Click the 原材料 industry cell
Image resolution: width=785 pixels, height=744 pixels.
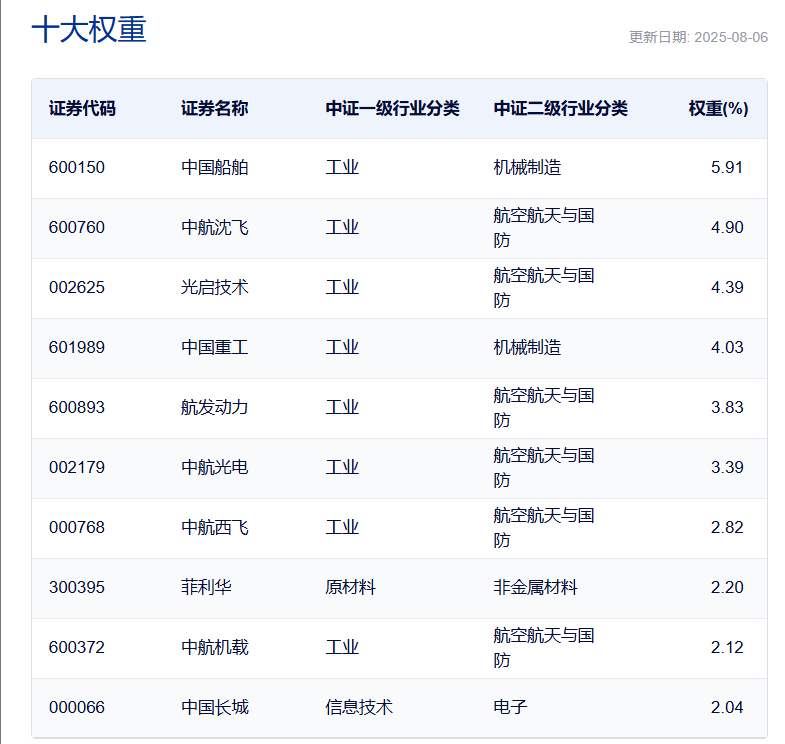pyautogui.click(x=350, y=587)
